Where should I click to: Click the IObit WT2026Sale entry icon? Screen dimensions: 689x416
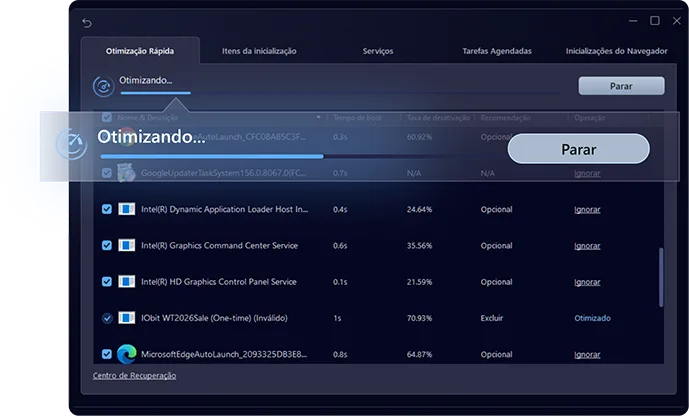tap(127, 318)
